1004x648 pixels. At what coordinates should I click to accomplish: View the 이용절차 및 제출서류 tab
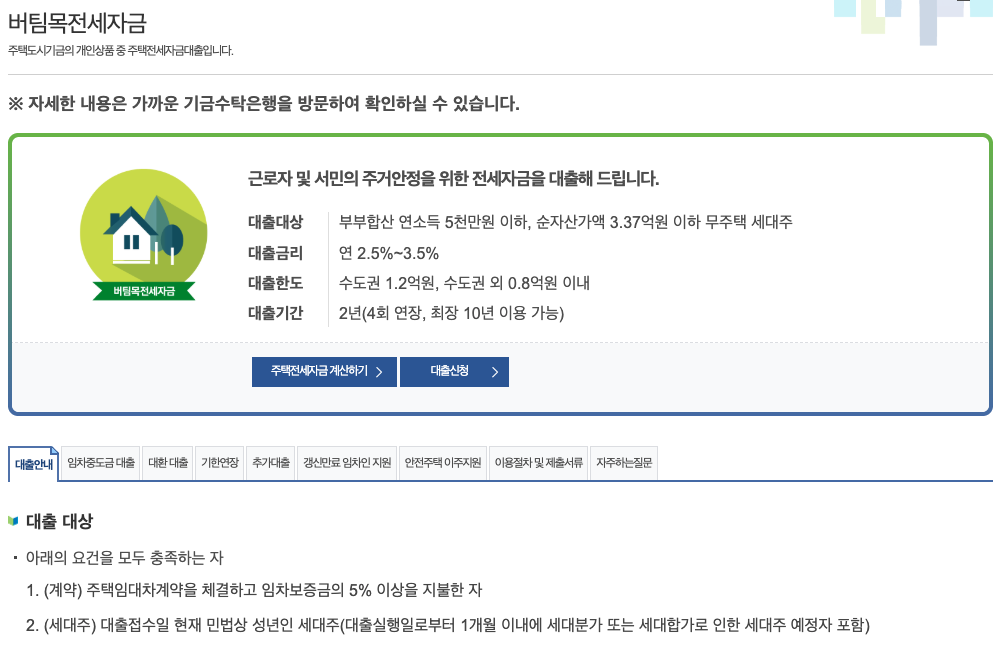539,463
